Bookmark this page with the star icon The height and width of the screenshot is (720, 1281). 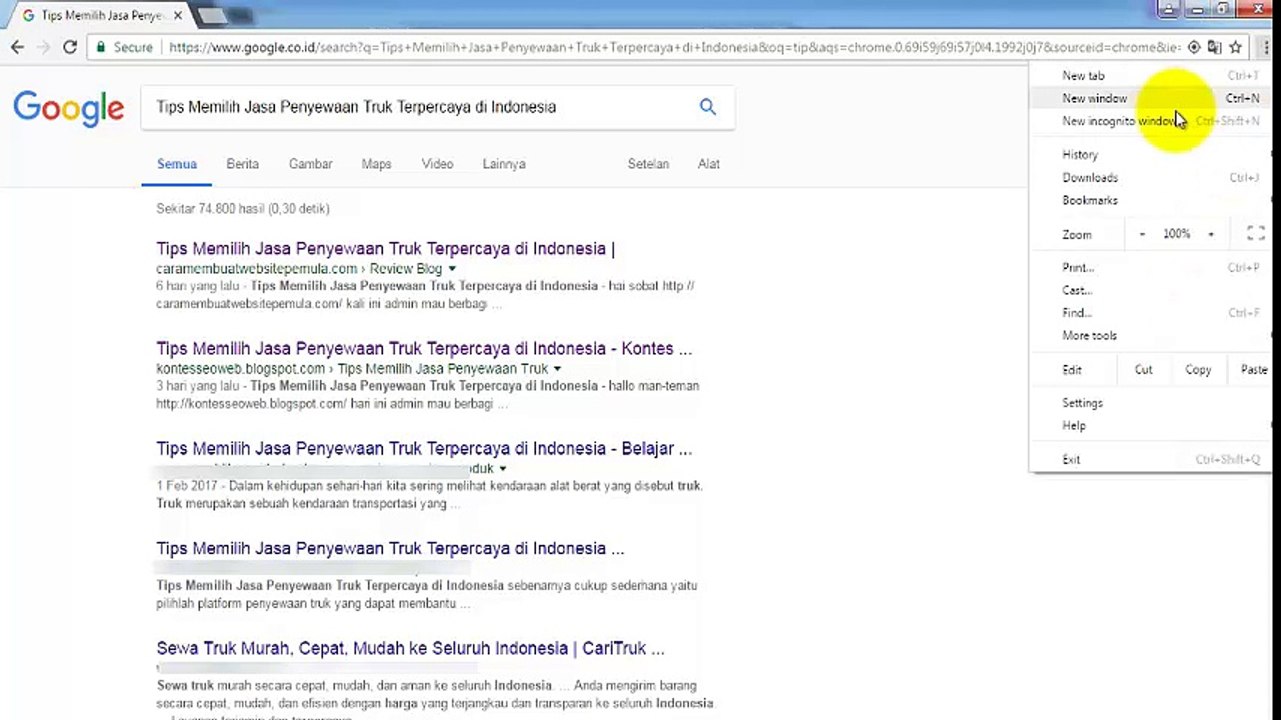point(1236,47)
